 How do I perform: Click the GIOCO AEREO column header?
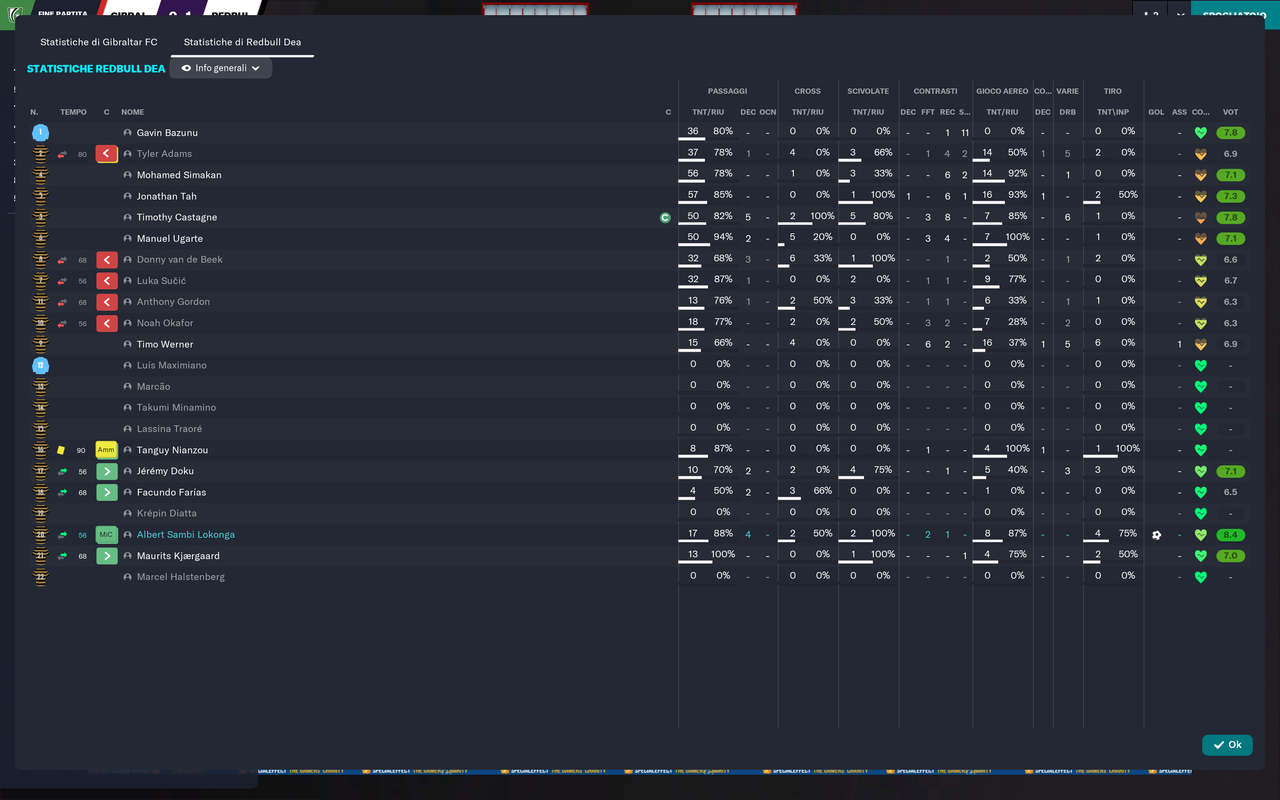(1001, 91)
